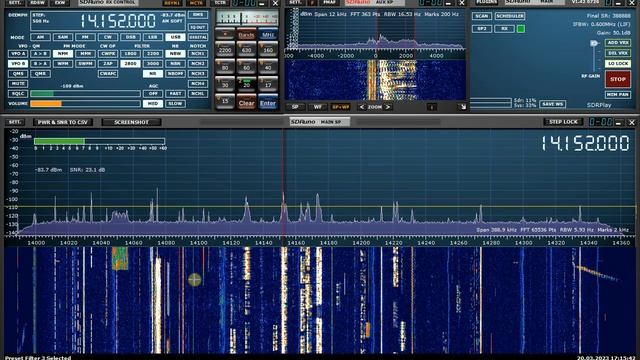Image resolution: width=640 pixels, height=360 pixels.
Task: Select the 3000 filter width
Action: point(153,64)
